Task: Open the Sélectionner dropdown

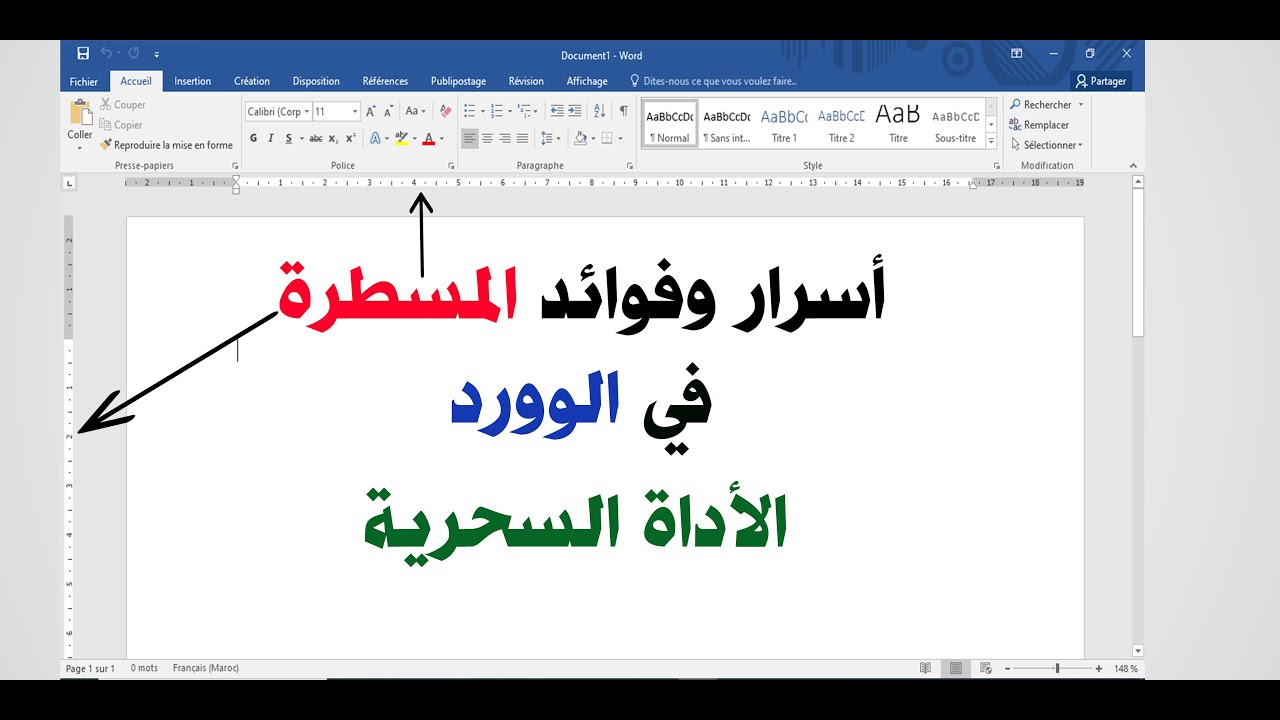Action: 1046,145
